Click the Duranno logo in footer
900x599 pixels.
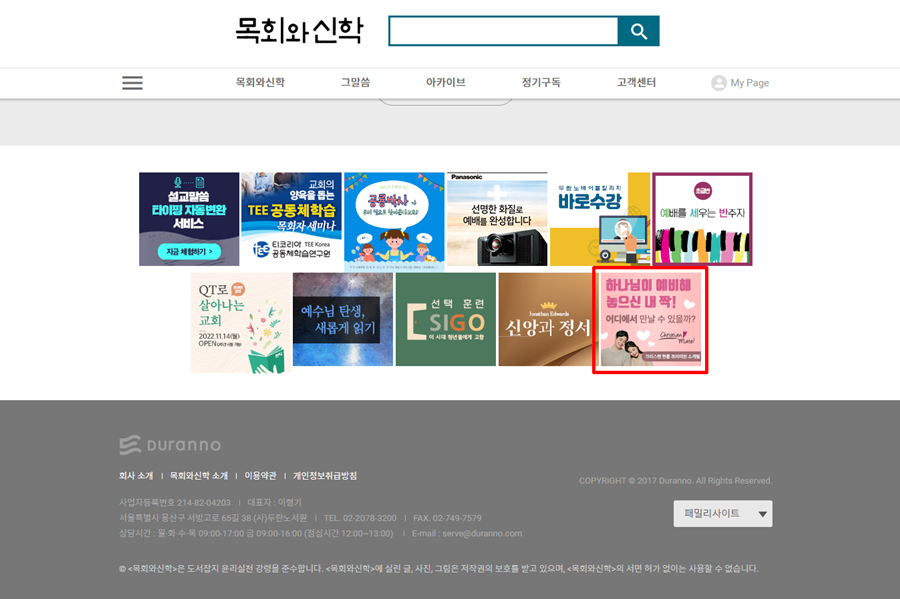coord(170,445)
